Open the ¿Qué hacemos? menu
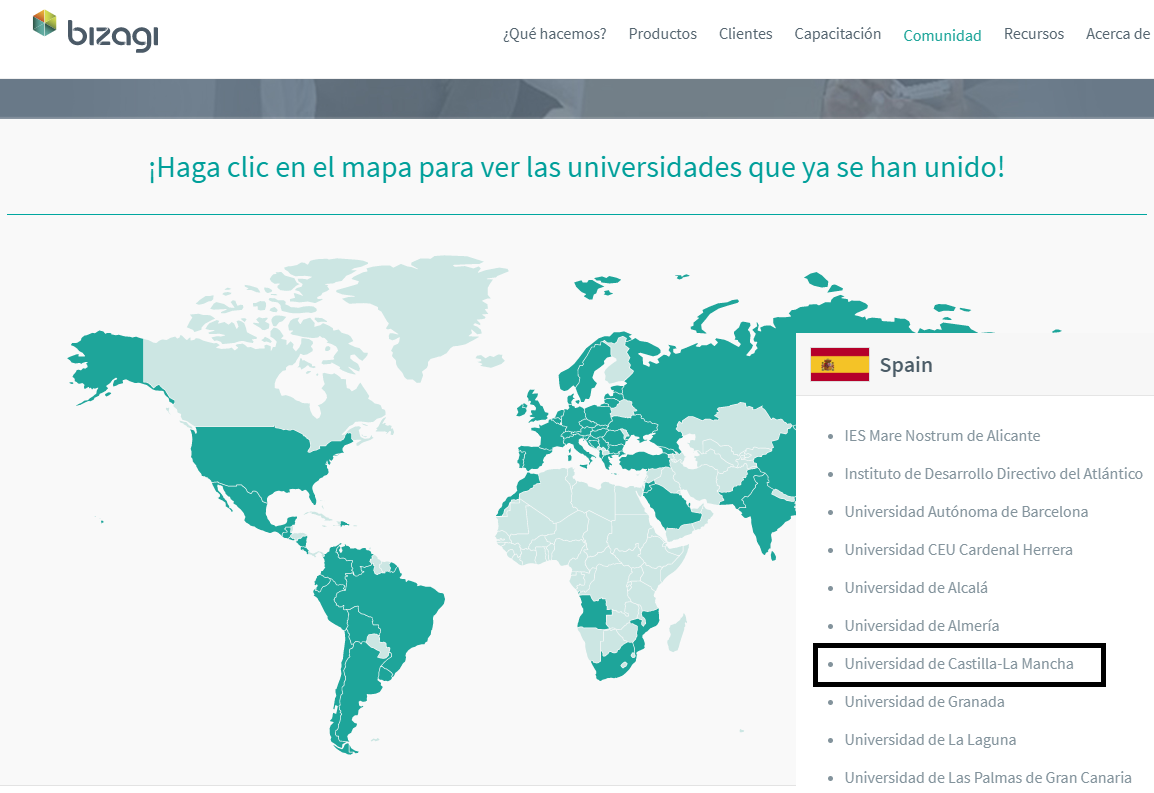 coord(554,34)
